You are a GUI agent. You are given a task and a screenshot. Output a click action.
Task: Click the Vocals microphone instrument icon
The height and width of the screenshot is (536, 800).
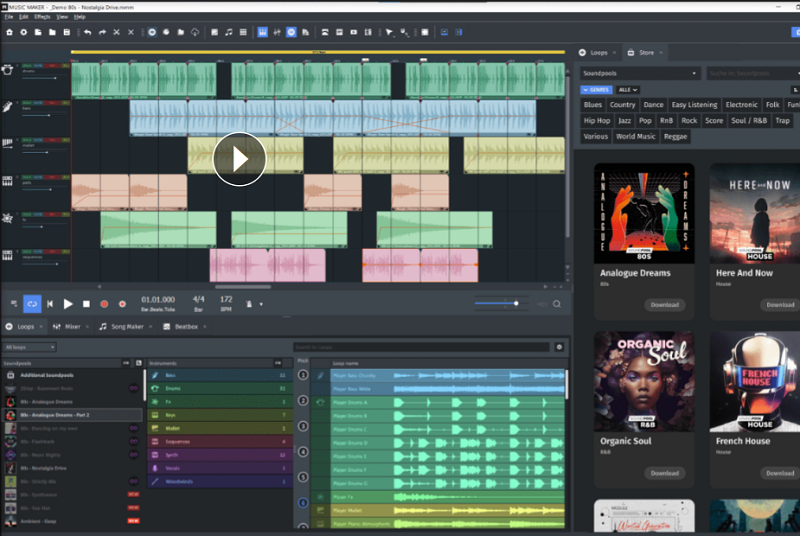[x=155, y=468]
